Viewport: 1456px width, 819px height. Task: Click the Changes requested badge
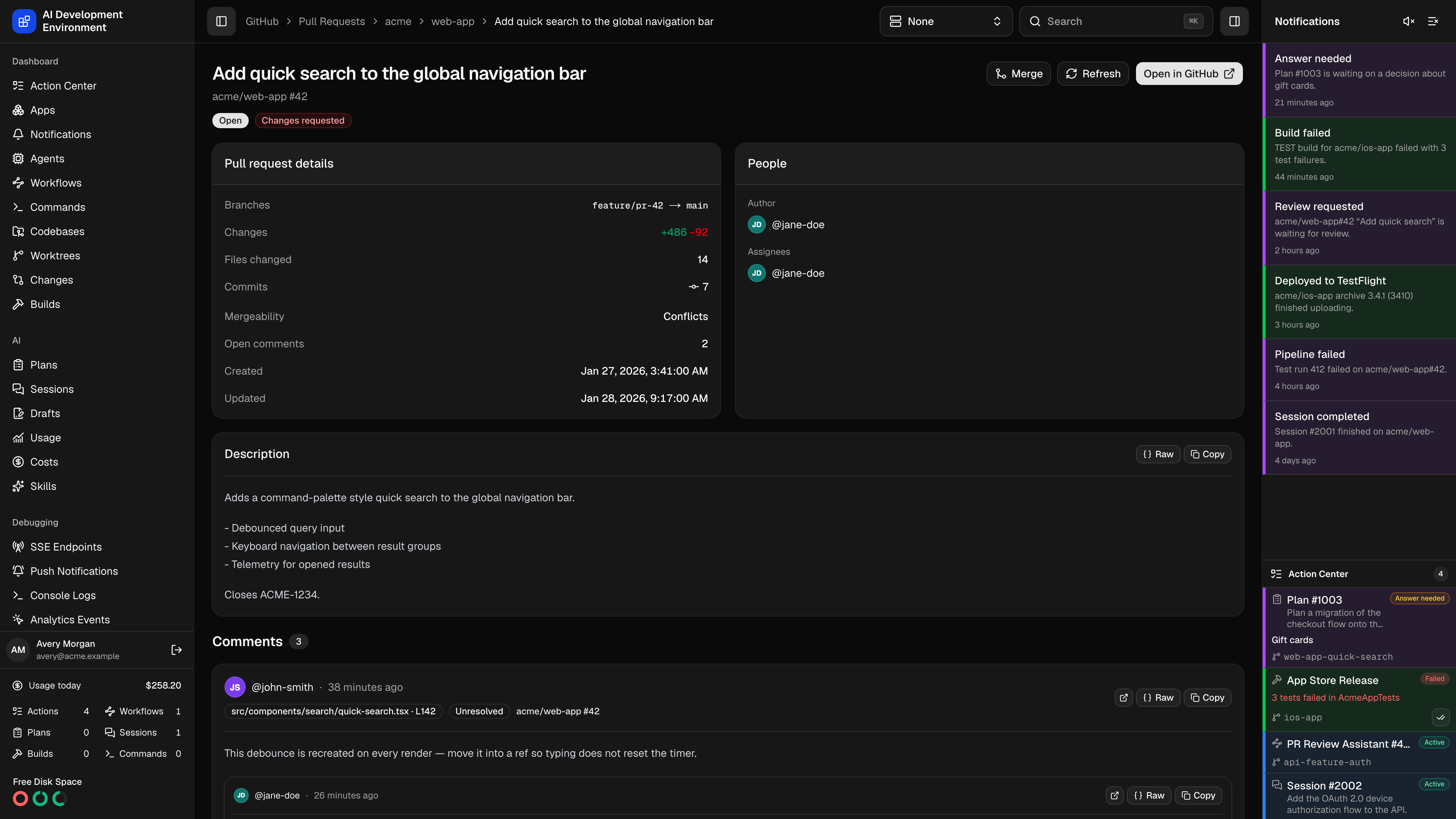(303, 121)
